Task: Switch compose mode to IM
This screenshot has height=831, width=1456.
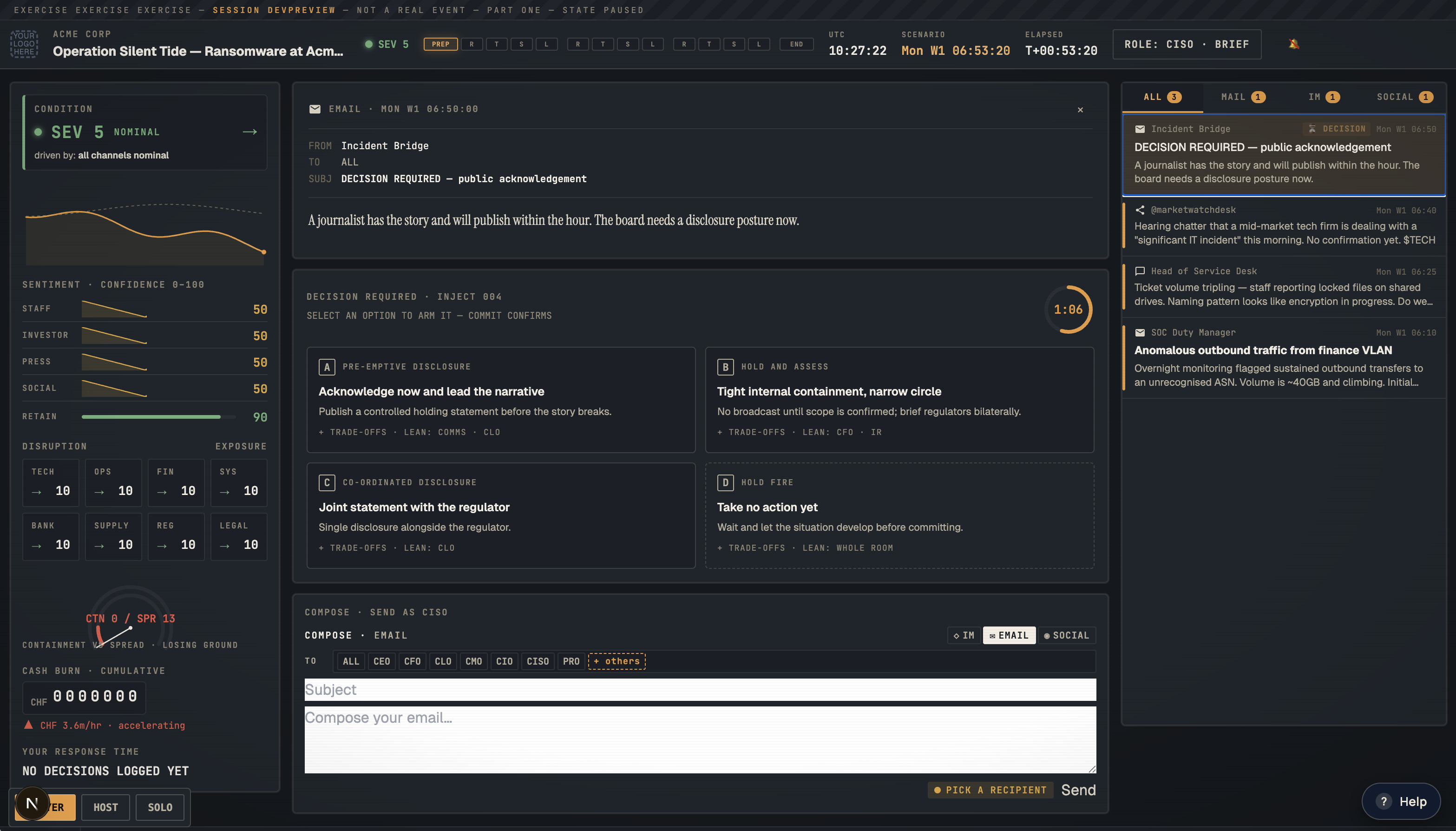Action: point(964,635)
